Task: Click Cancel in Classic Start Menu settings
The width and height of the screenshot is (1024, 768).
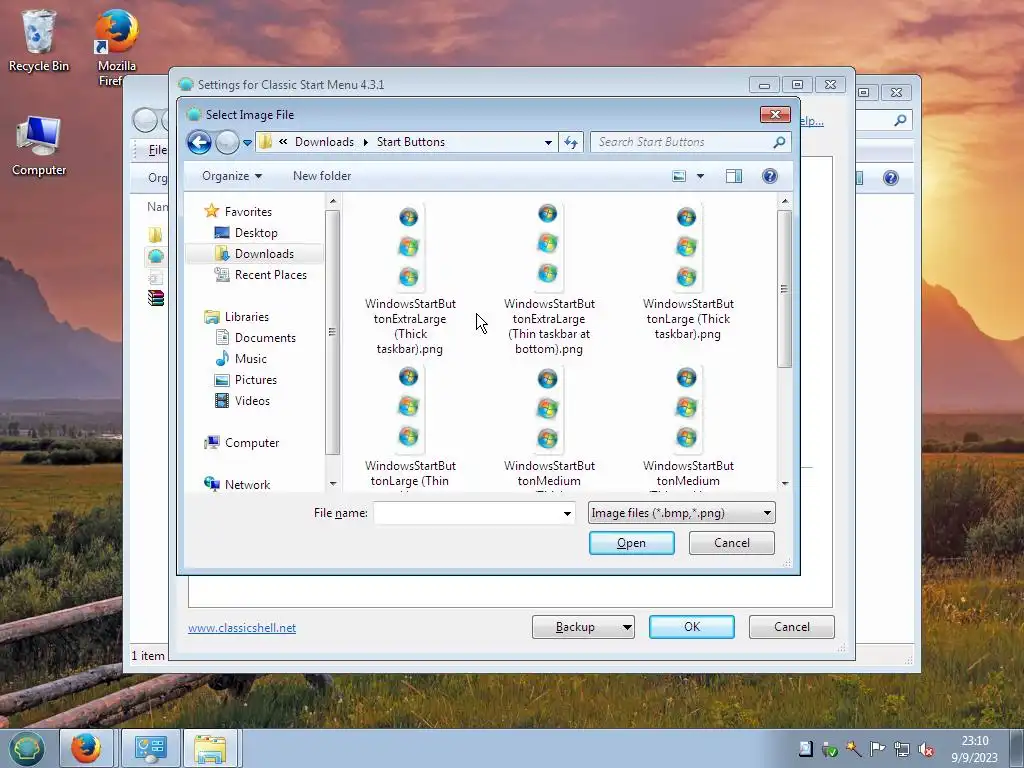Action: point(792,627)
